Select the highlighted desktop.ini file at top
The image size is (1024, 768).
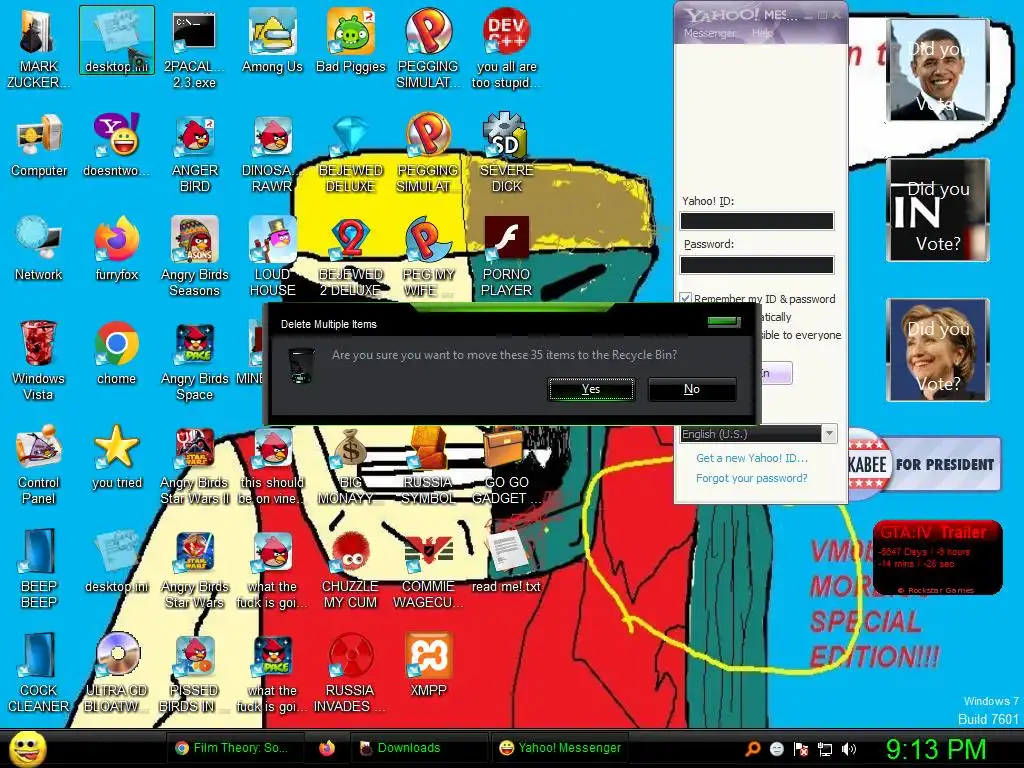(x=117, y=40)
